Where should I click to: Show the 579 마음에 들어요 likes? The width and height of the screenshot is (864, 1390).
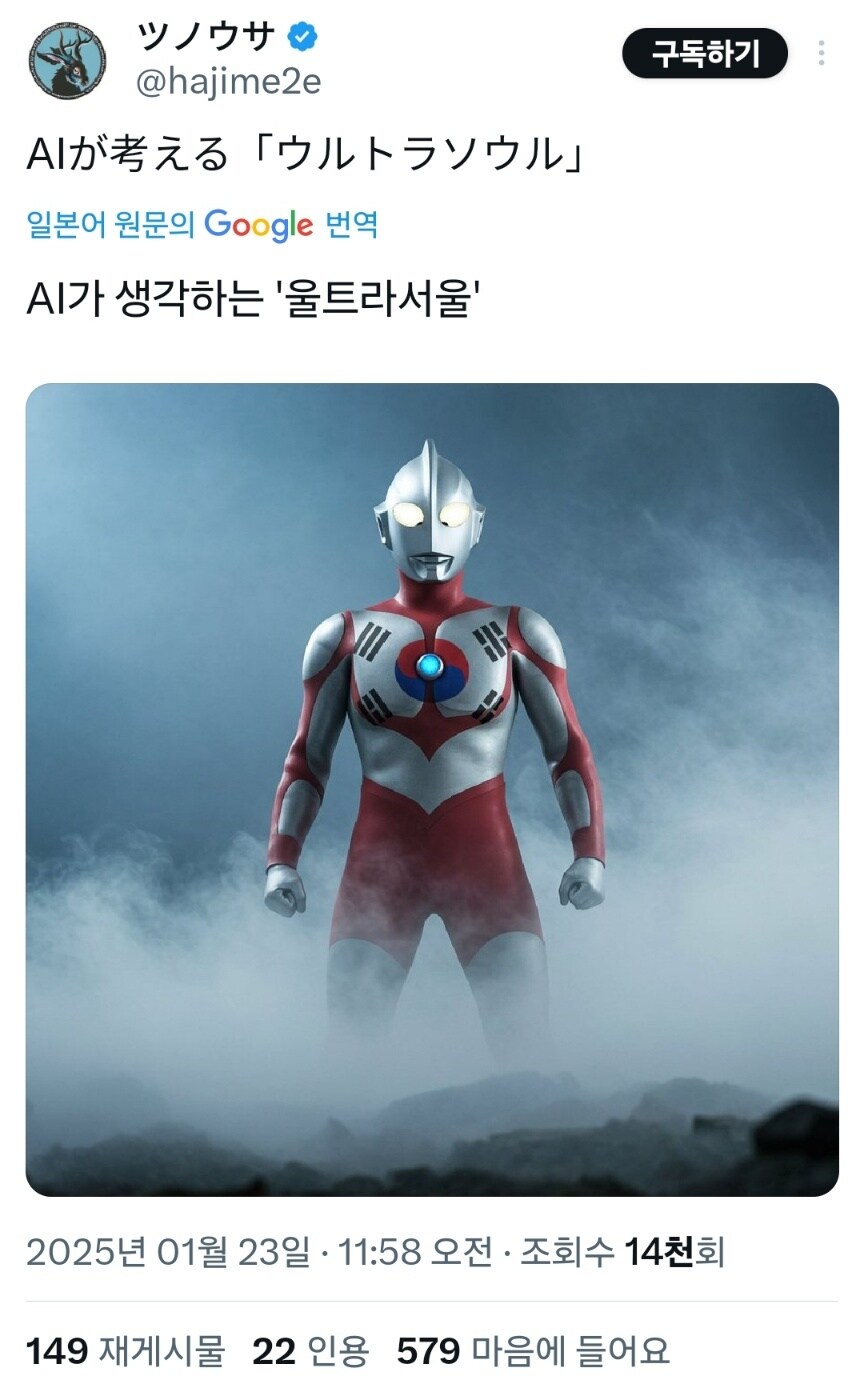pos(533,1351)
